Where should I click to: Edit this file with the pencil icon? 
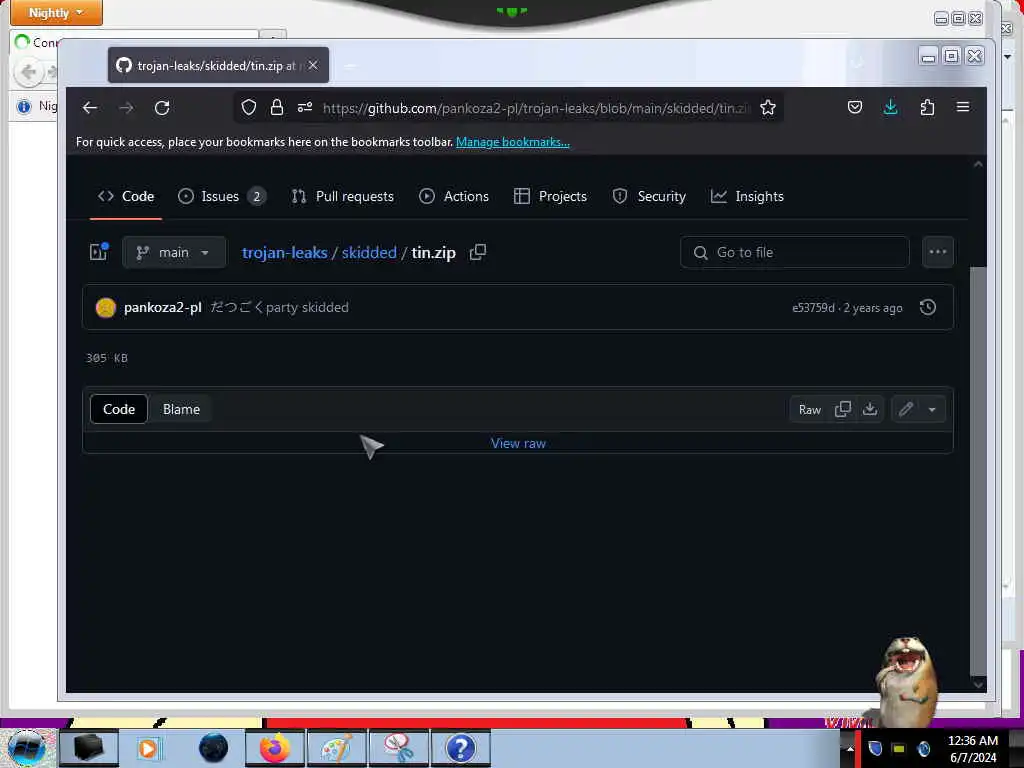pyautogui.click(x=905, y=409)
